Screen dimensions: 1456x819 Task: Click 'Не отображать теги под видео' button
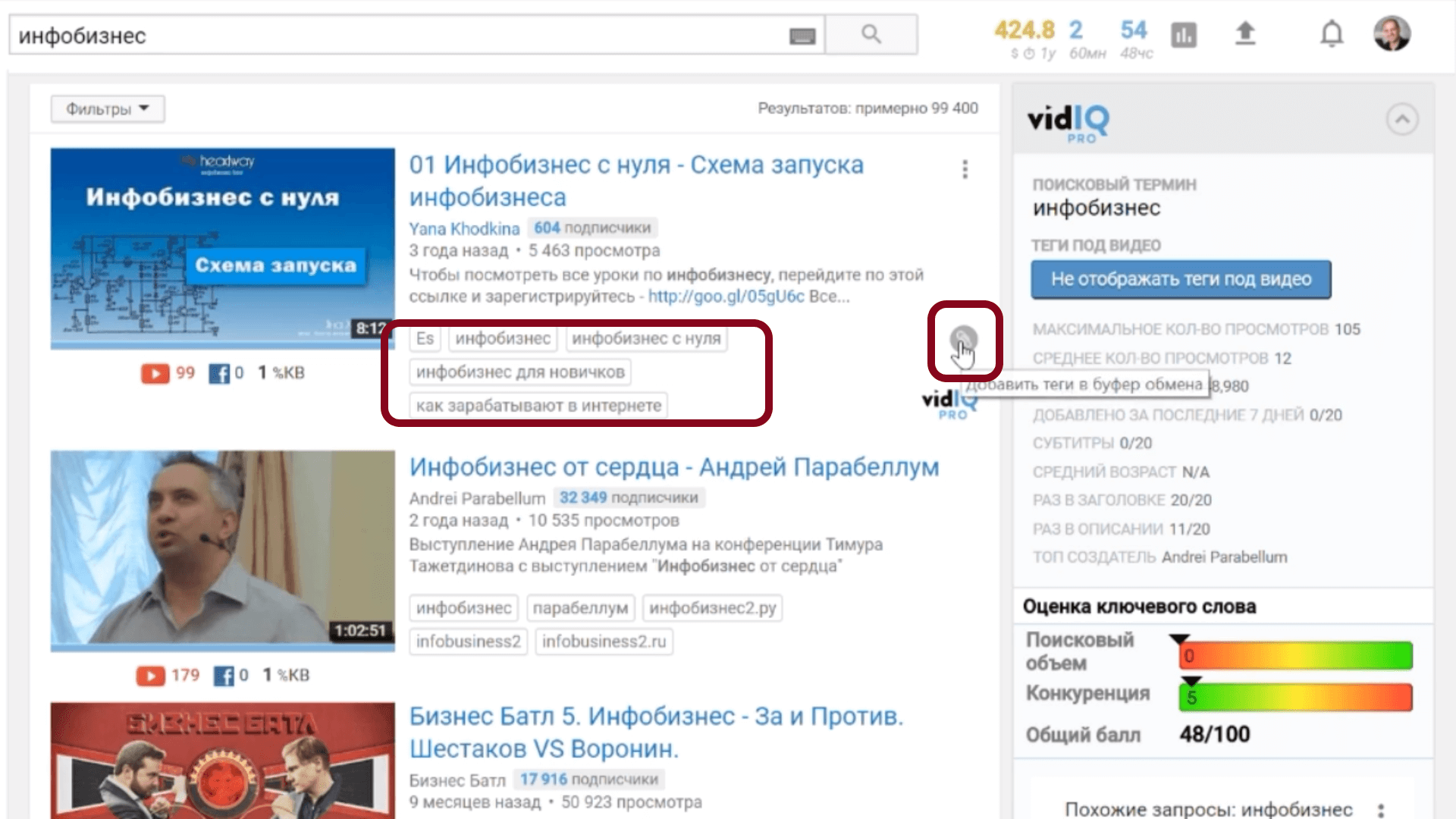click(x=1181, y=279)
